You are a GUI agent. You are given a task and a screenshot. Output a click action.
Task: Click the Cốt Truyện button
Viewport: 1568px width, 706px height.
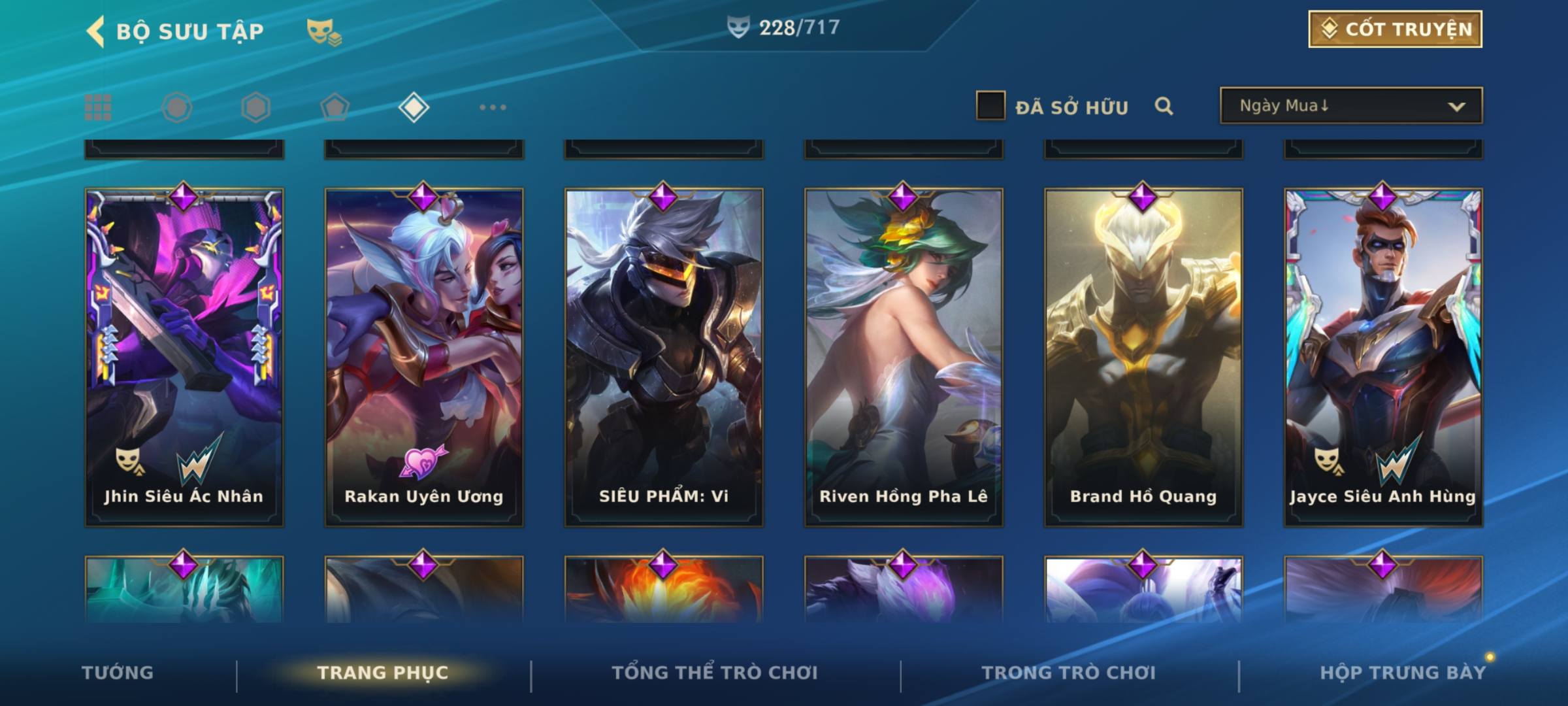pyautogui.click(x=1396, y=29)
